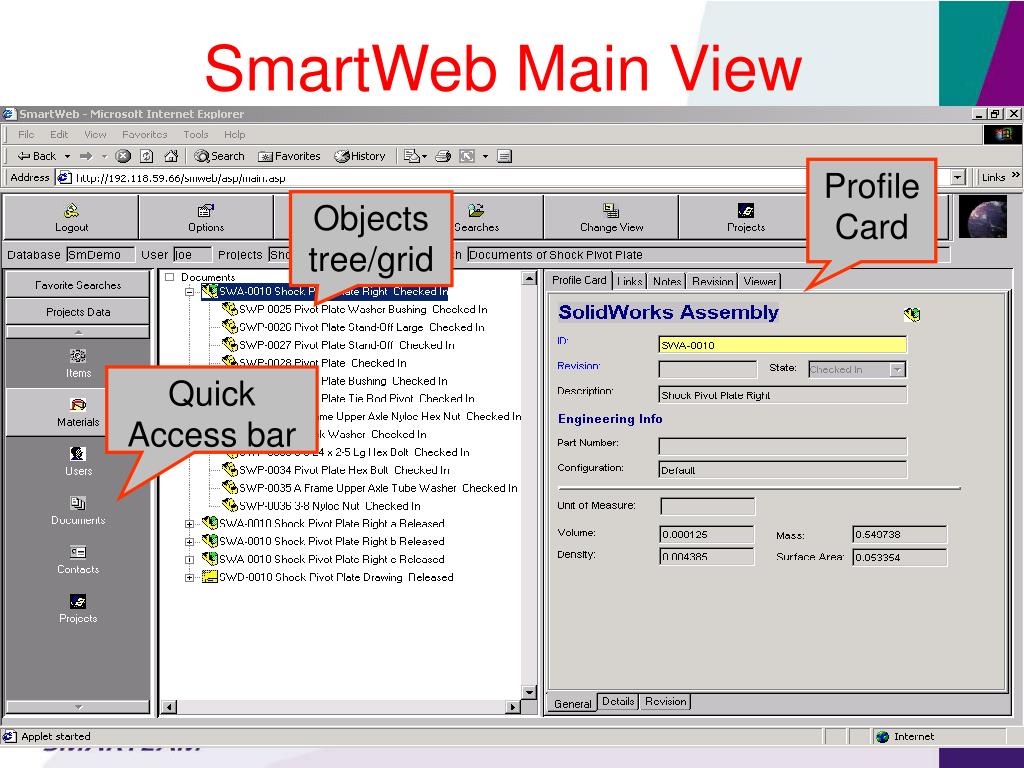Click the browser Mail icon
The height and width of the screenshot is (768, 1024).
point(411,156)
